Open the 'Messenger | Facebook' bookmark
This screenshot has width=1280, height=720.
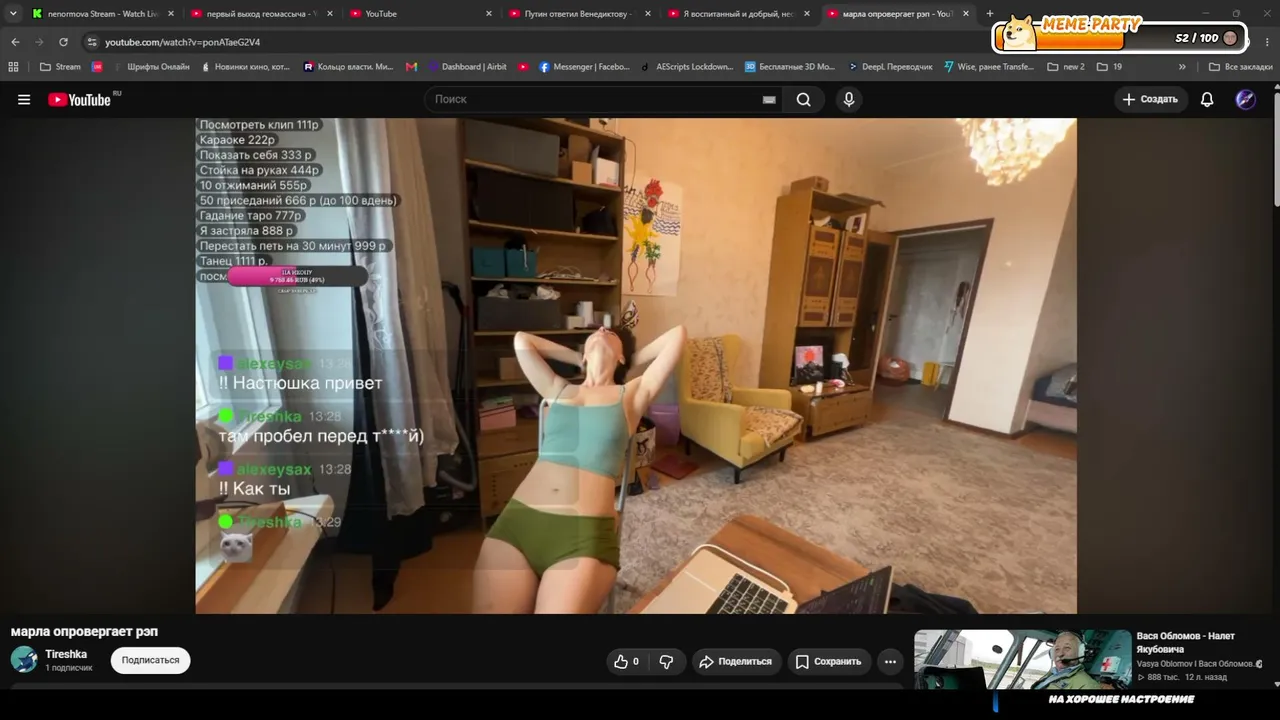tap(584, 67)
